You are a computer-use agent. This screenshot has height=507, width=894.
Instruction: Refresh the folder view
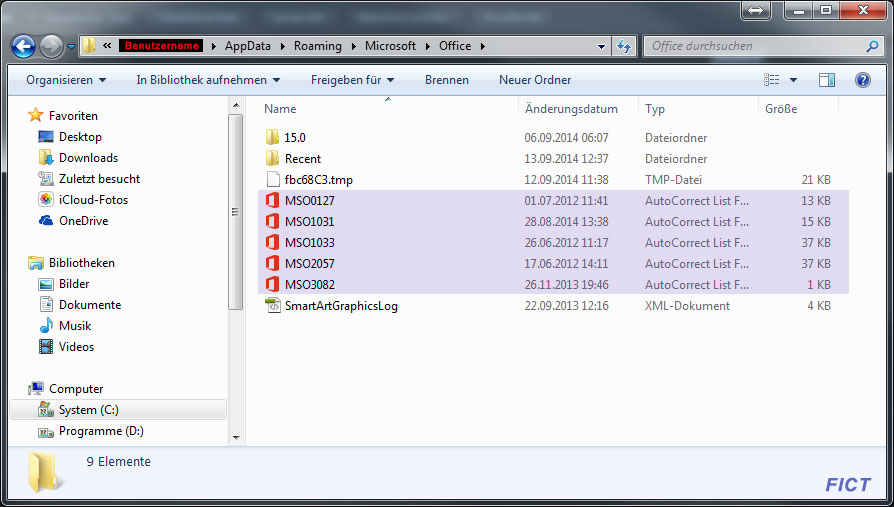(x=624, y=46)
